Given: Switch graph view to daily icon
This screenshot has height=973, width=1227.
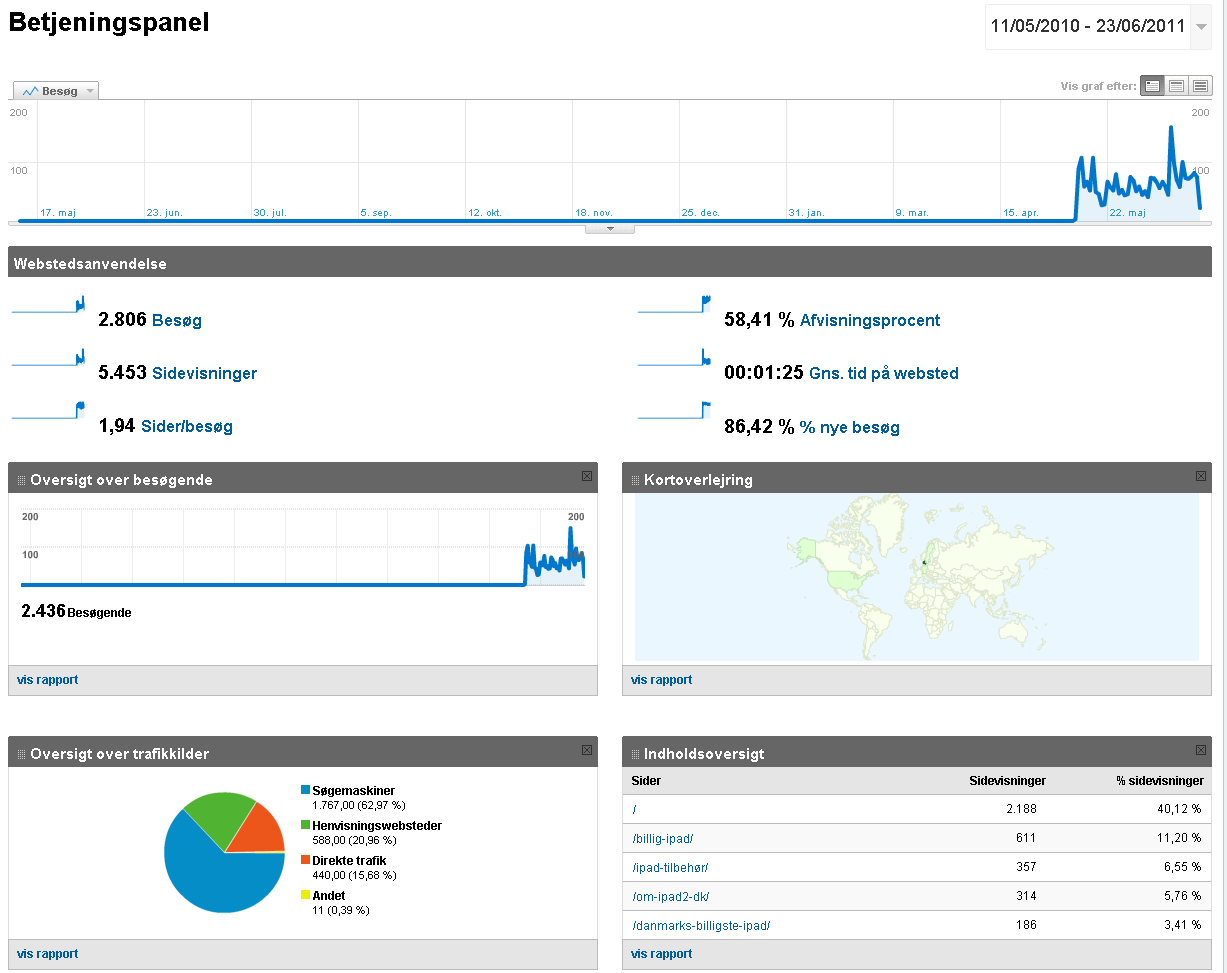Looking at the screenshot, I should [x=1153, y=86].
